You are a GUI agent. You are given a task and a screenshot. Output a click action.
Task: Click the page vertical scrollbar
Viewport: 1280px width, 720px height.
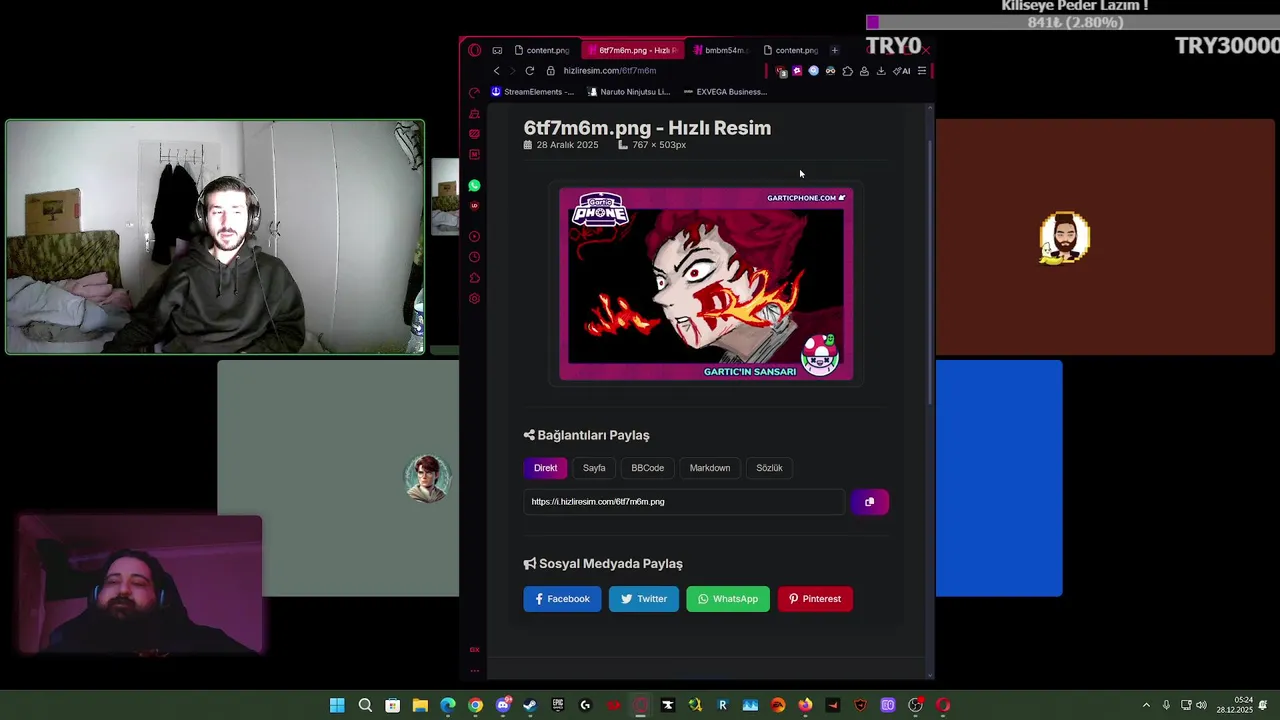pos(931,270)
